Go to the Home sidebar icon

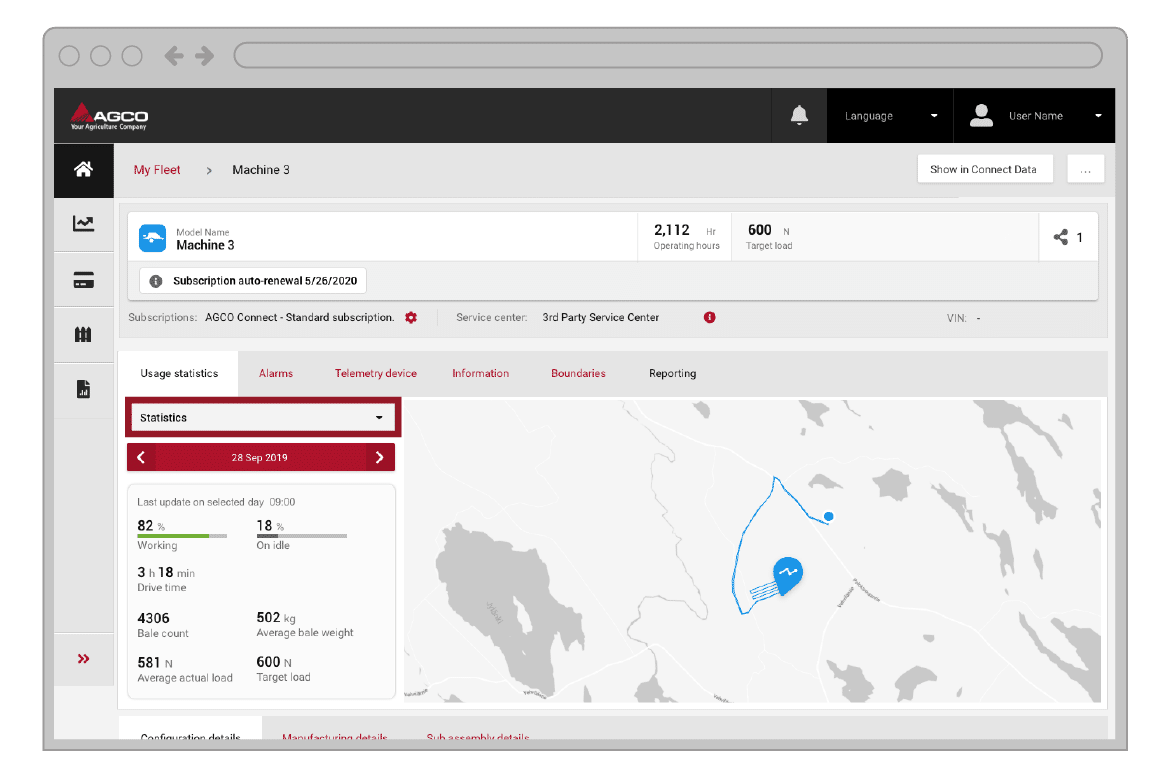pos(83,170)
